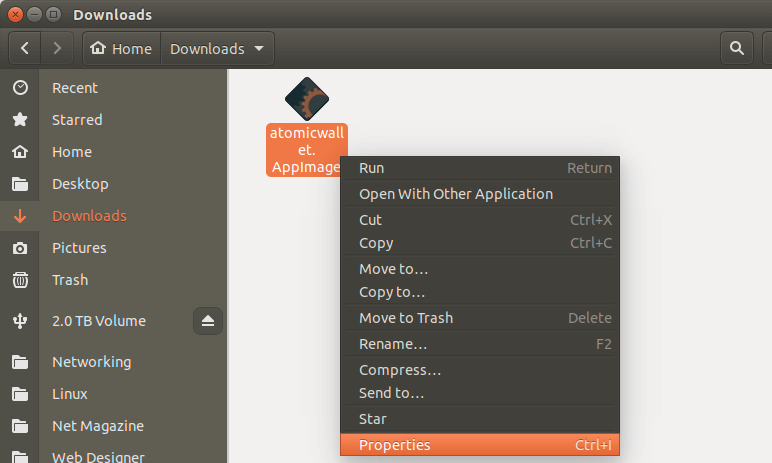Screen dimensions: 772x463
Task: Eject the 2.0 TB Volume
Action: [208, 321]
